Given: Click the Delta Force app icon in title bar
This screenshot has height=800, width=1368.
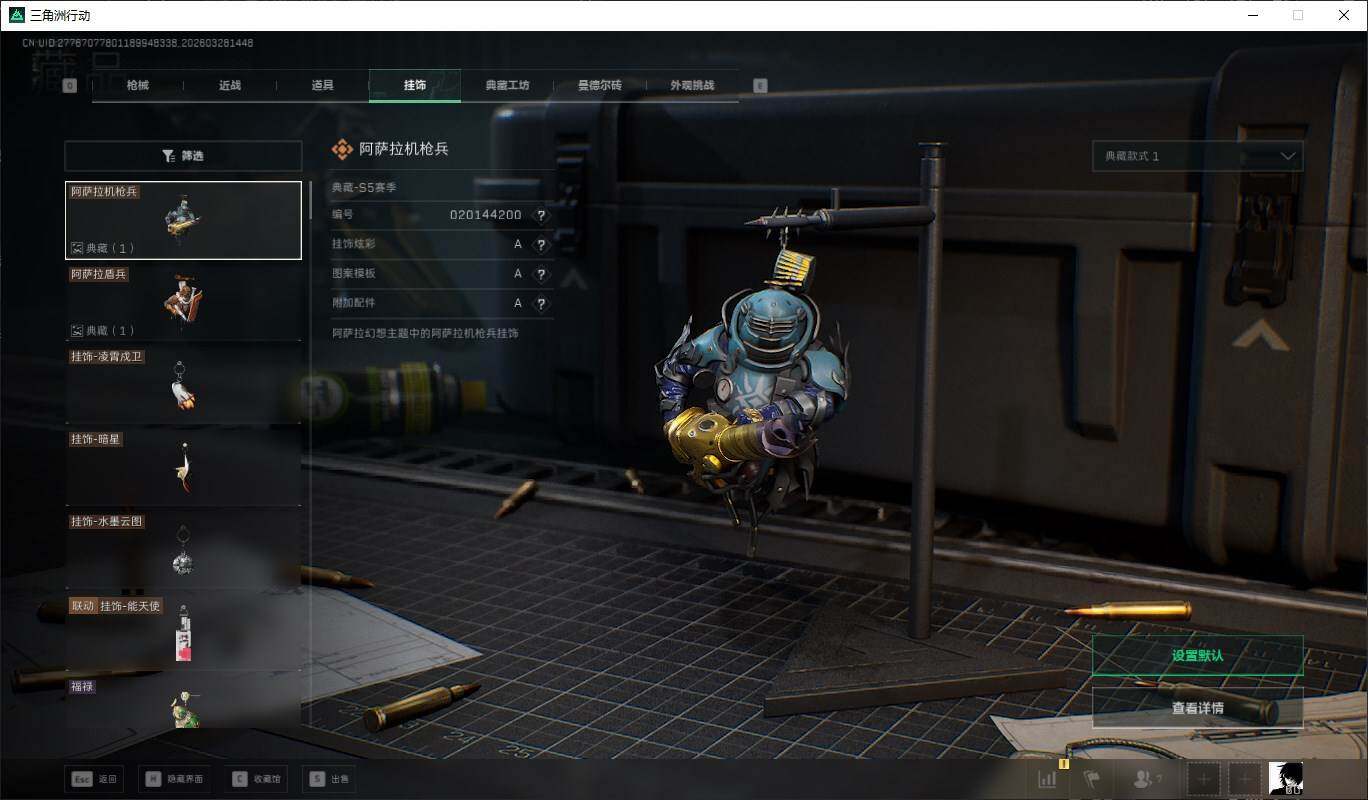Looking at the screenshot, I should point(15,15).
